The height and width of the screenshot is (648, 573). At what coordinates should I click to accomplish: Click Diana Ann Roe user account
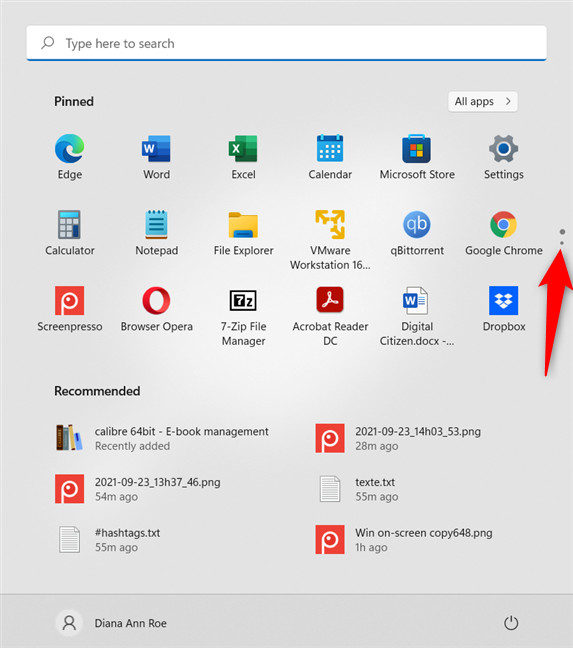tap(111, 623)
